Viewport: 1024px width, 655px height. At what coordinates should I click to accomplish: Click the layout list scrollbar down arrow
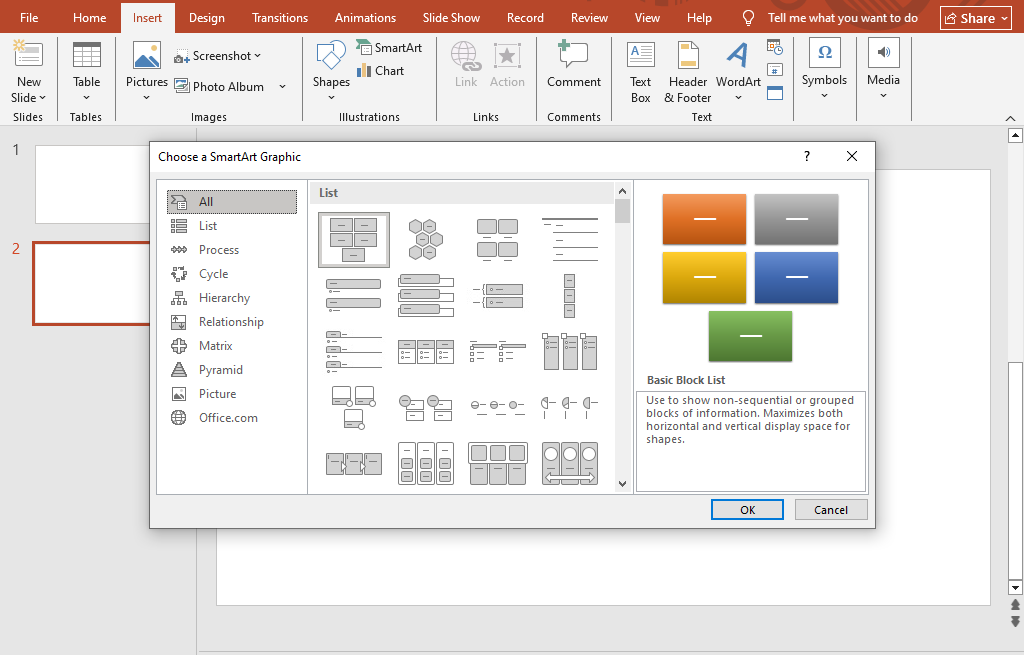[x=622, y=484]
